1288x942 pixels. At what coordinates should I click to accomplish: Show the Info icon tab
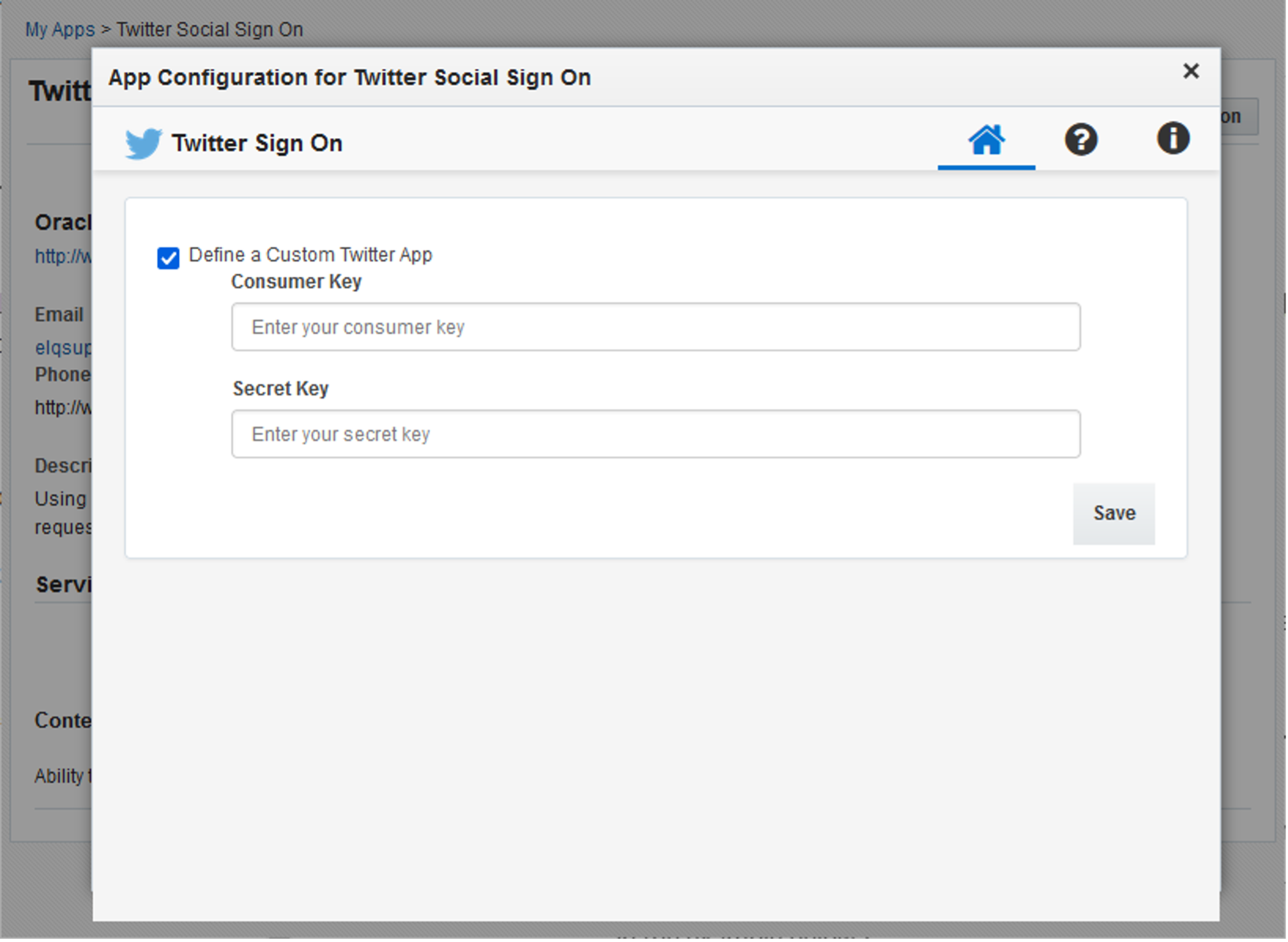pyautogui.click(x=1174, y=139)
